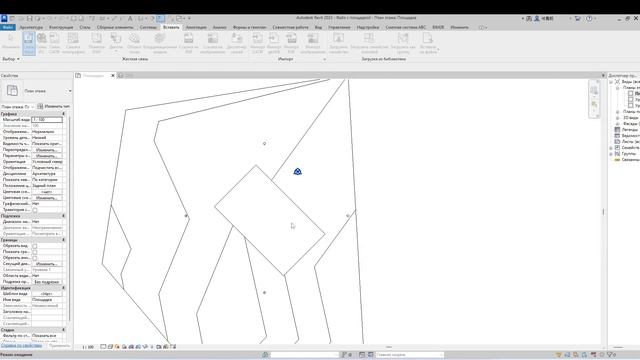Image resolution: width=640 pixels, height=360 pixels.
Task: Close the active view tab
Action: pyautogui.click(x=113, y=76)
